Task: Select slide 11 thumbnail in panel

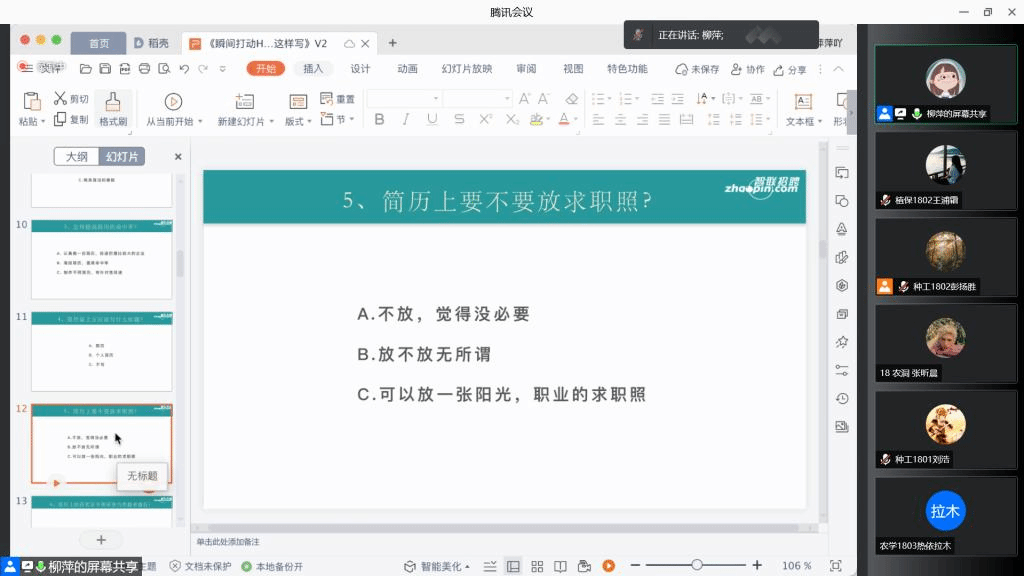Action: [x=101, y=351]
